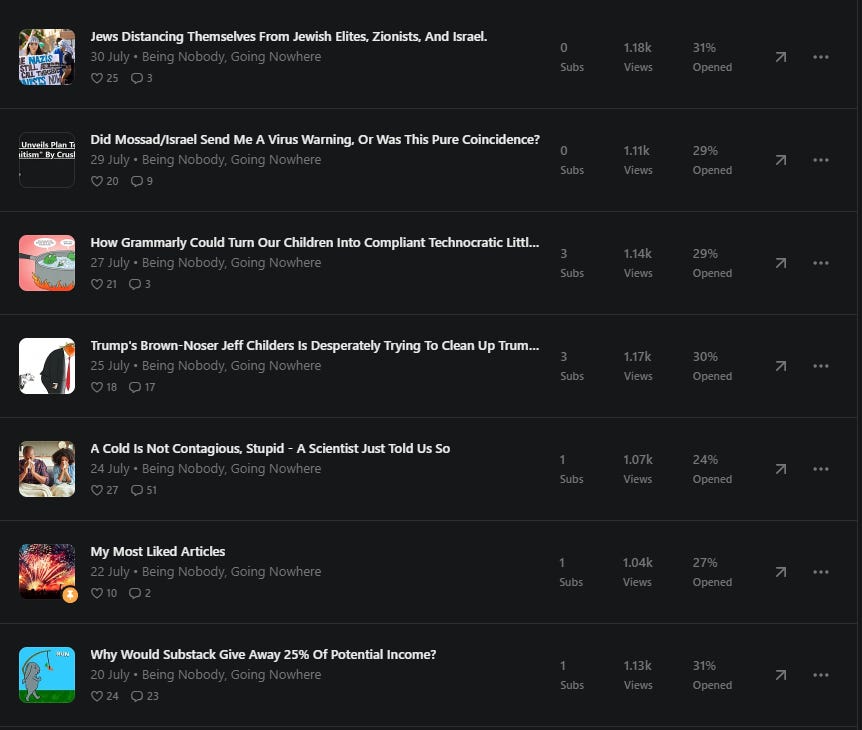Click share arrow for Mossad virus warning post
This screenshot has width=862, height=730.
point(781,160)
